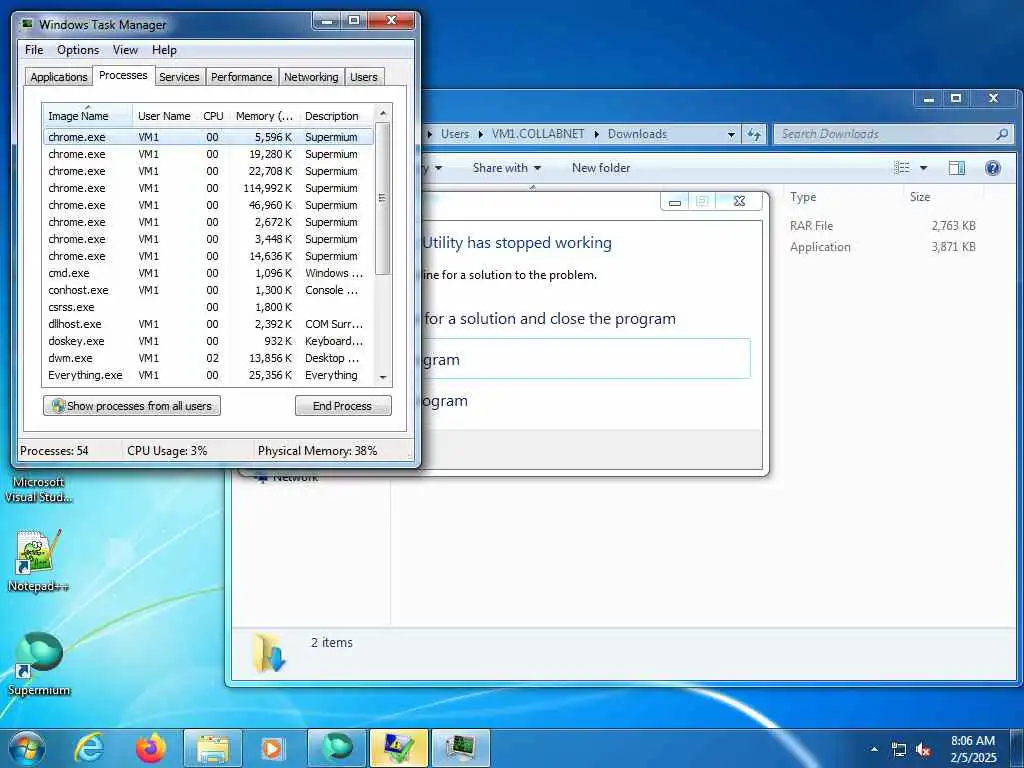This screenshot has width=1024, height=768.
Task: Open the Microsoft Visual Studio desktop shortcut
Action: tap(39, 489)
